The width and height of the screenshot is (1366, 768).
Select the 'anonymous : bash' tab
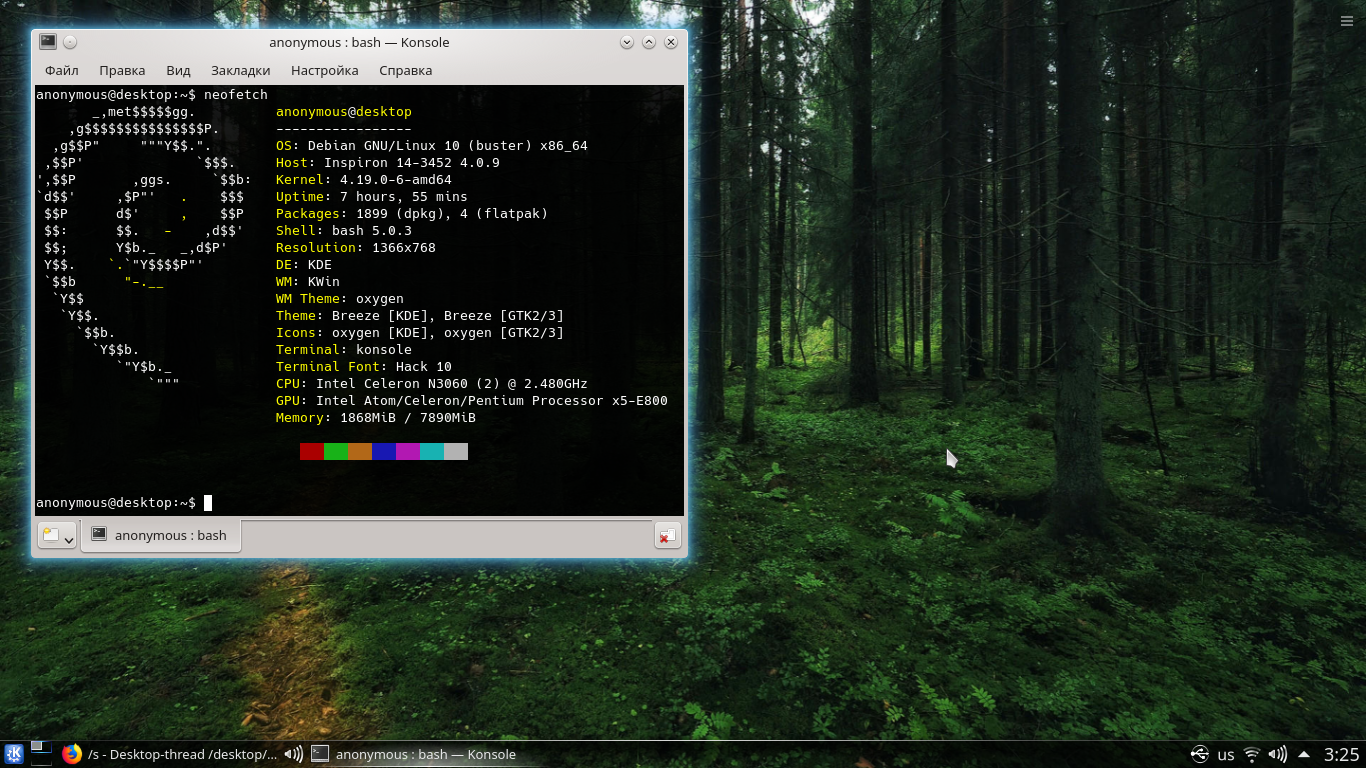pos(160,535)
